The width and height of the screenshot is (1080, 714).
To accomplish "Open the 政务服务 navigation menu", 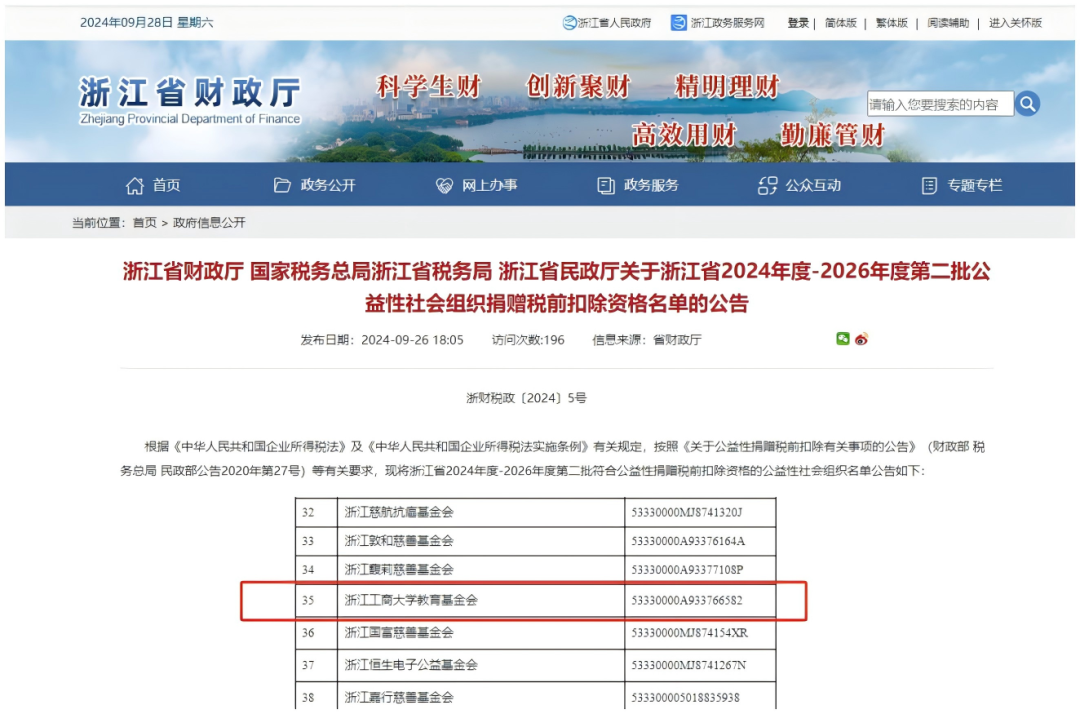I will tap(651, 185).
